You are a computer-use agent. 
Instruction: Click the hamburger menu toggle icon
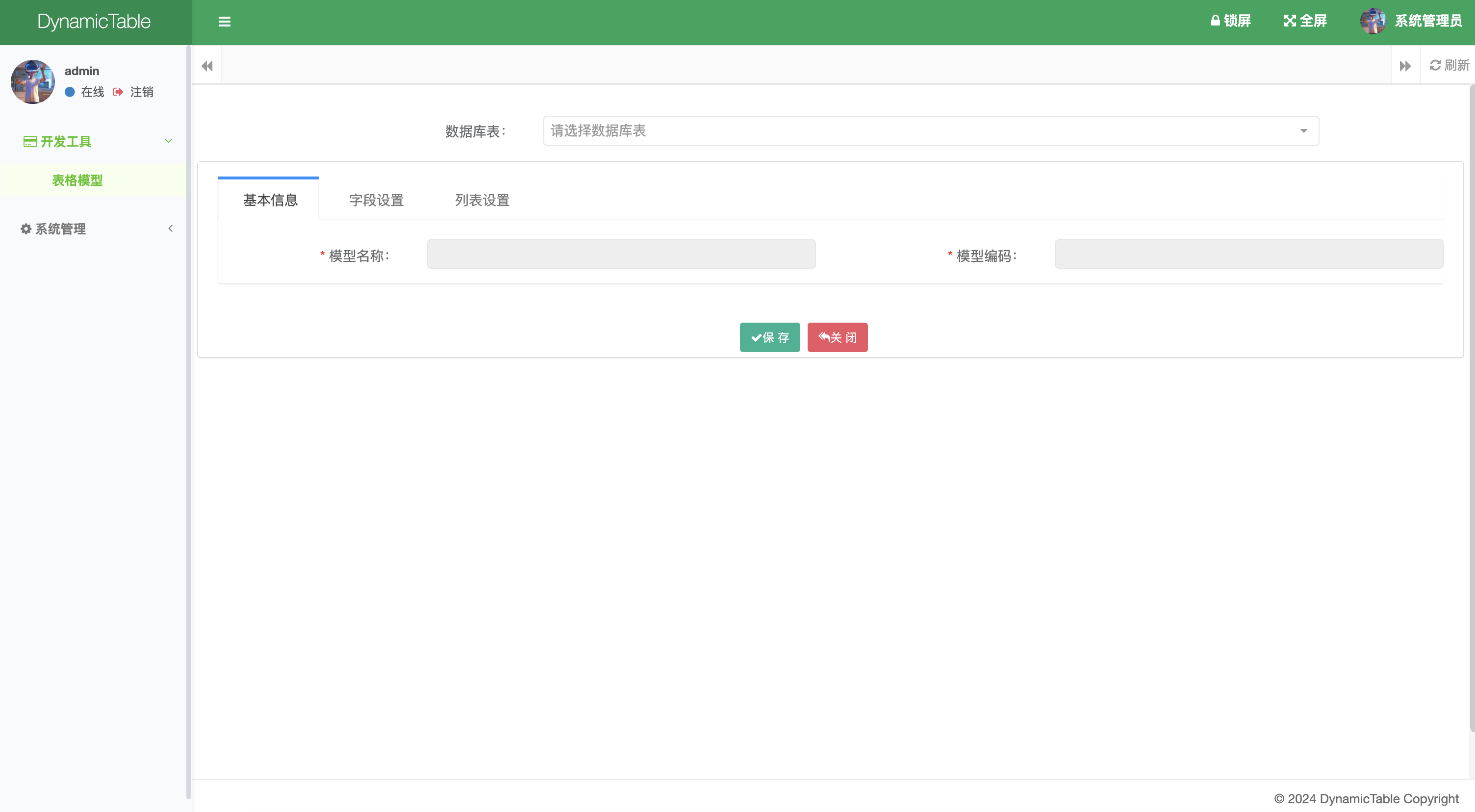224,22
